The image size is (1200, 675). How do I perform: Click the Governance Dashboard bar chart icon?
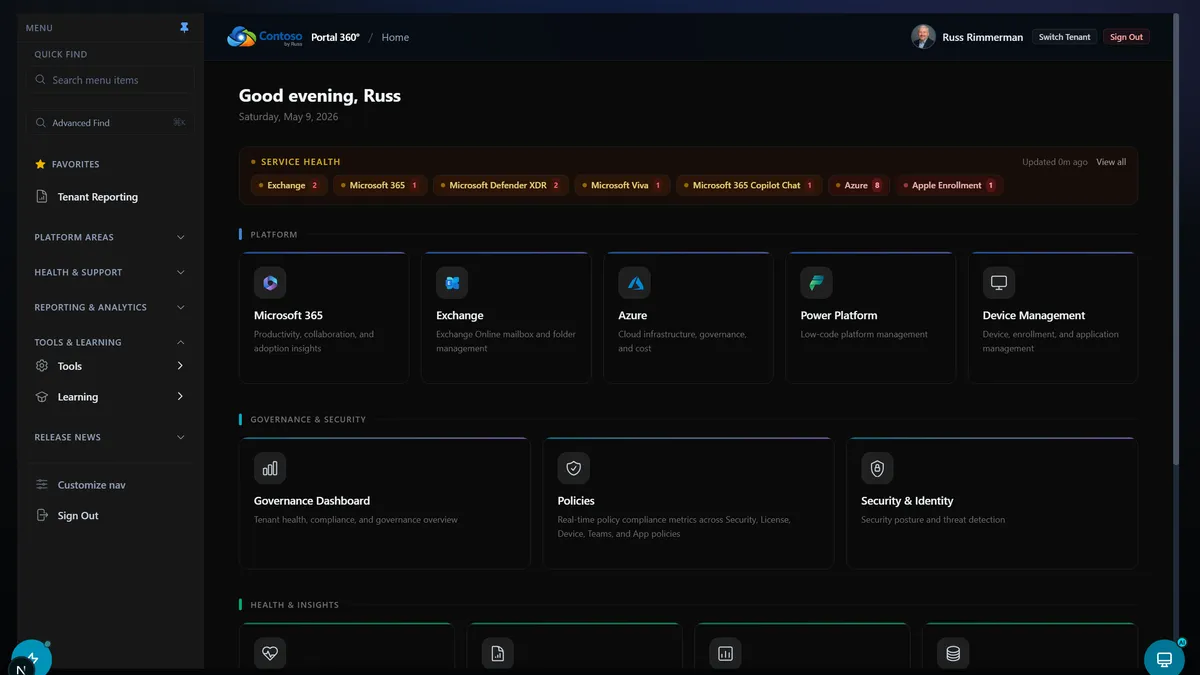coord(270,468)
